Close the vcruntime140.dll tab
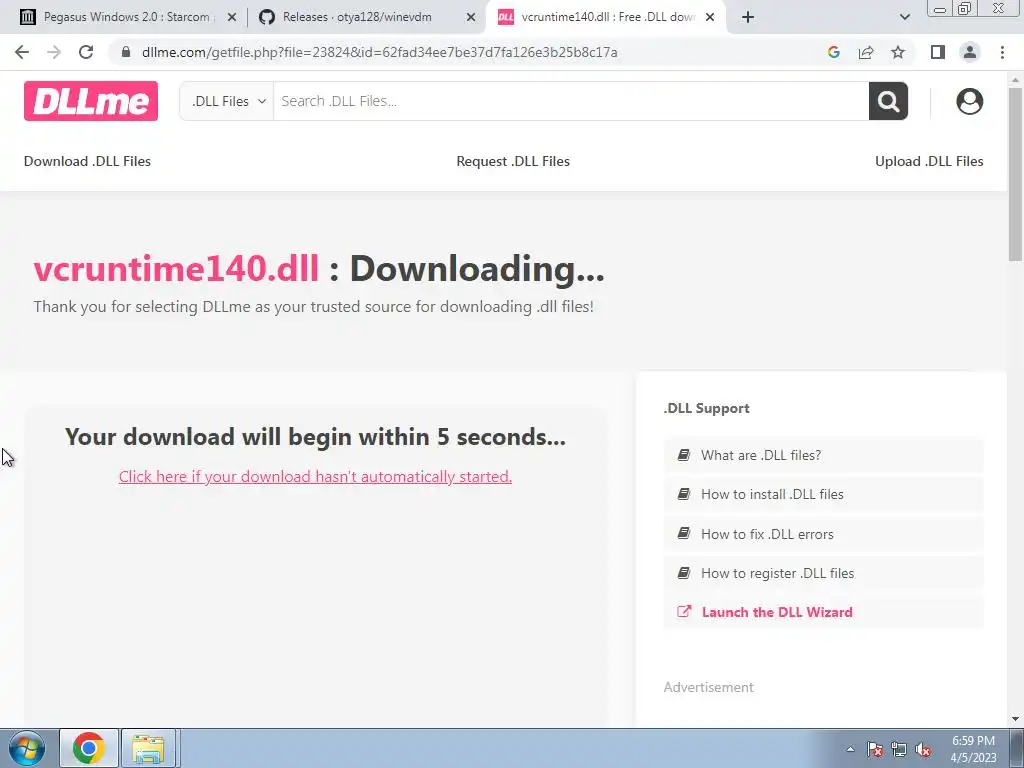The width and height of the screenshot is (1024, 768). click(x=710, y=18)
